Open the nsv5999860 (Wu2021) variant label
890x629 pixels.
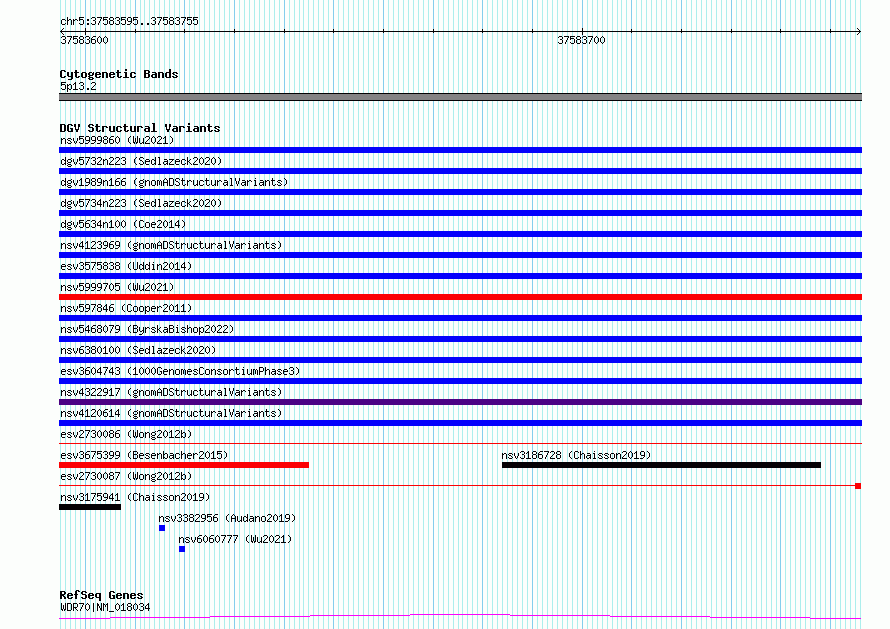117,140
